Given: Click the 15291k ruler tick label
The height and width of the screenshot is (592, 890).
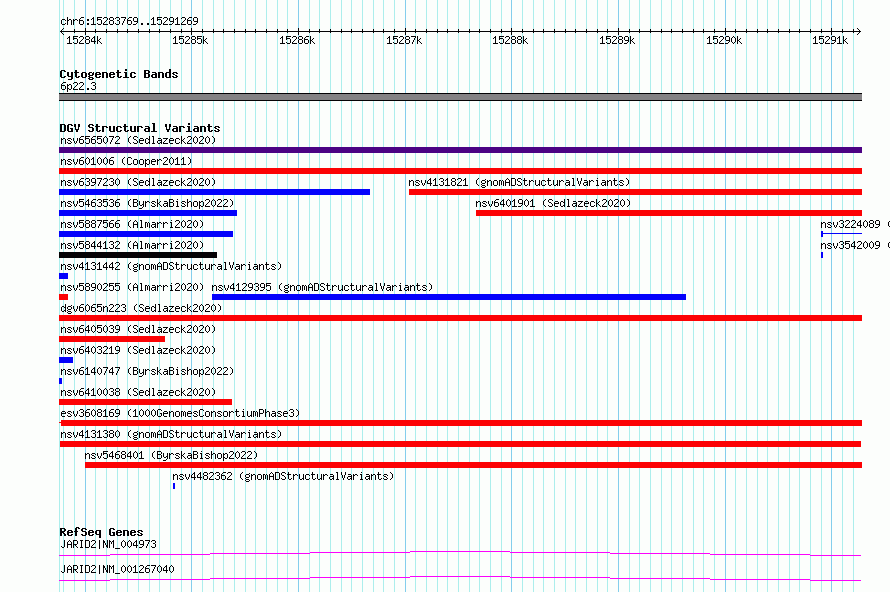Looking at the screenshot, I should click(x=830, y=40).
